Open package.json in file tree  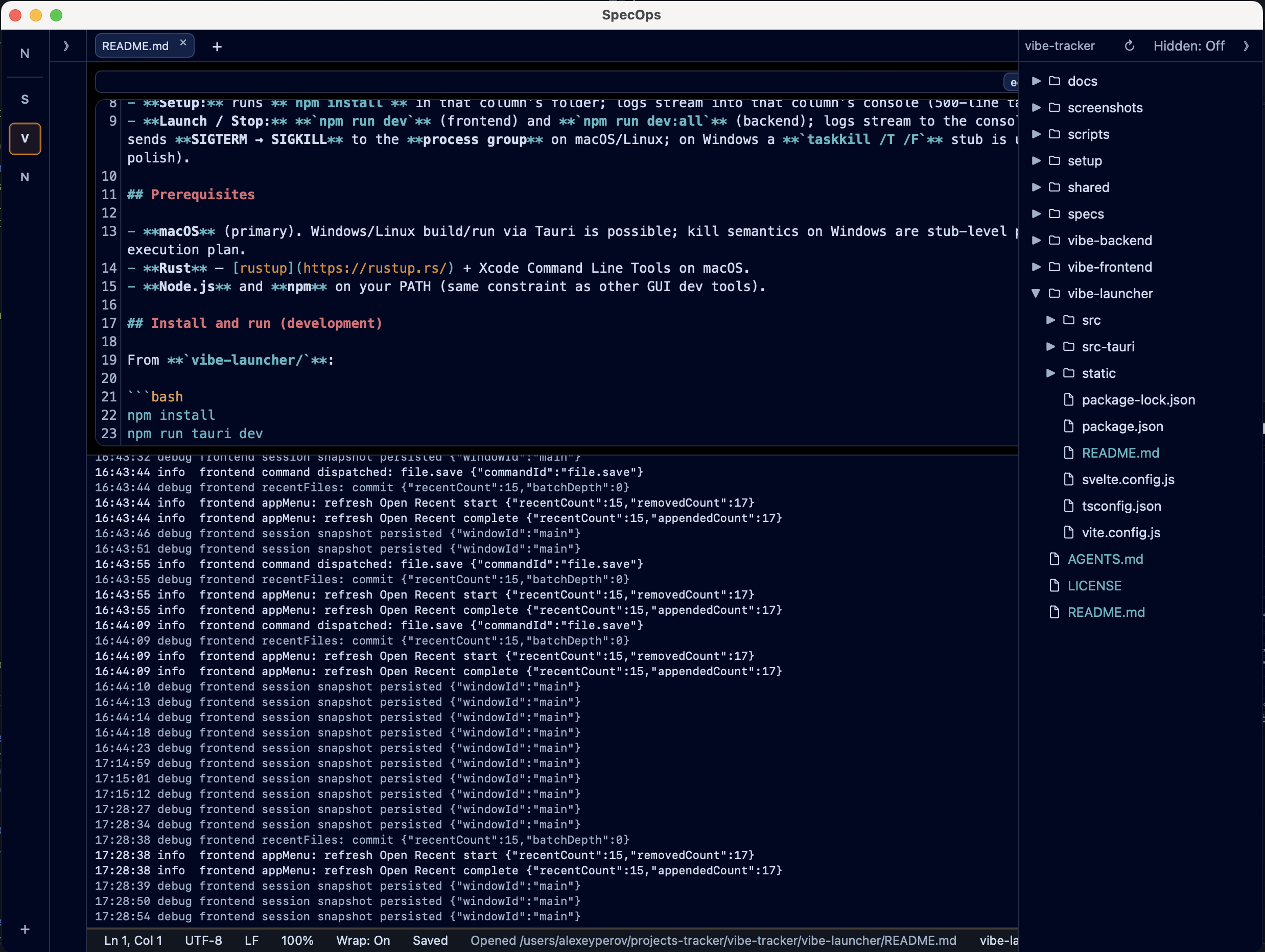(1122, 426)
